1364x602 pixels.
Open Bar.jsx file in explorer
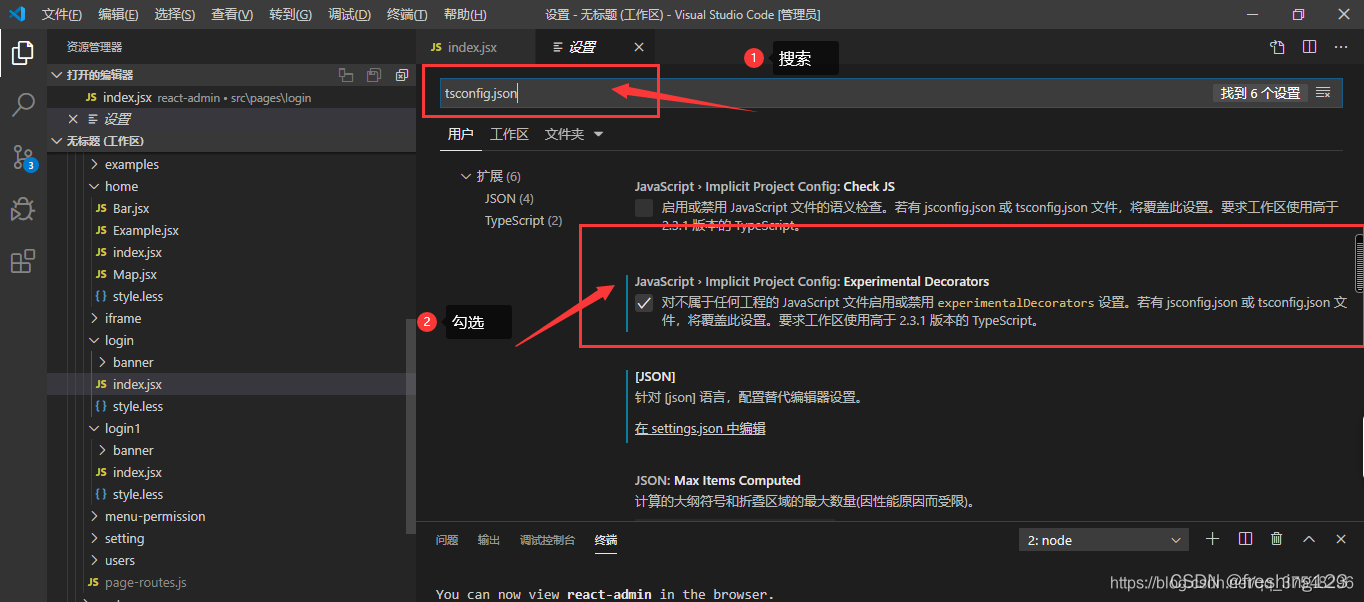click(x=131, y=208)
